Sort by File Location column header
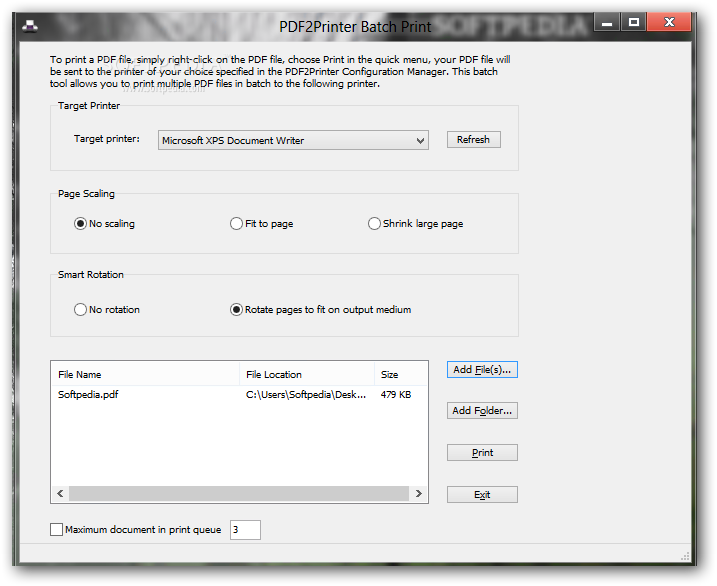 point(307,374)
